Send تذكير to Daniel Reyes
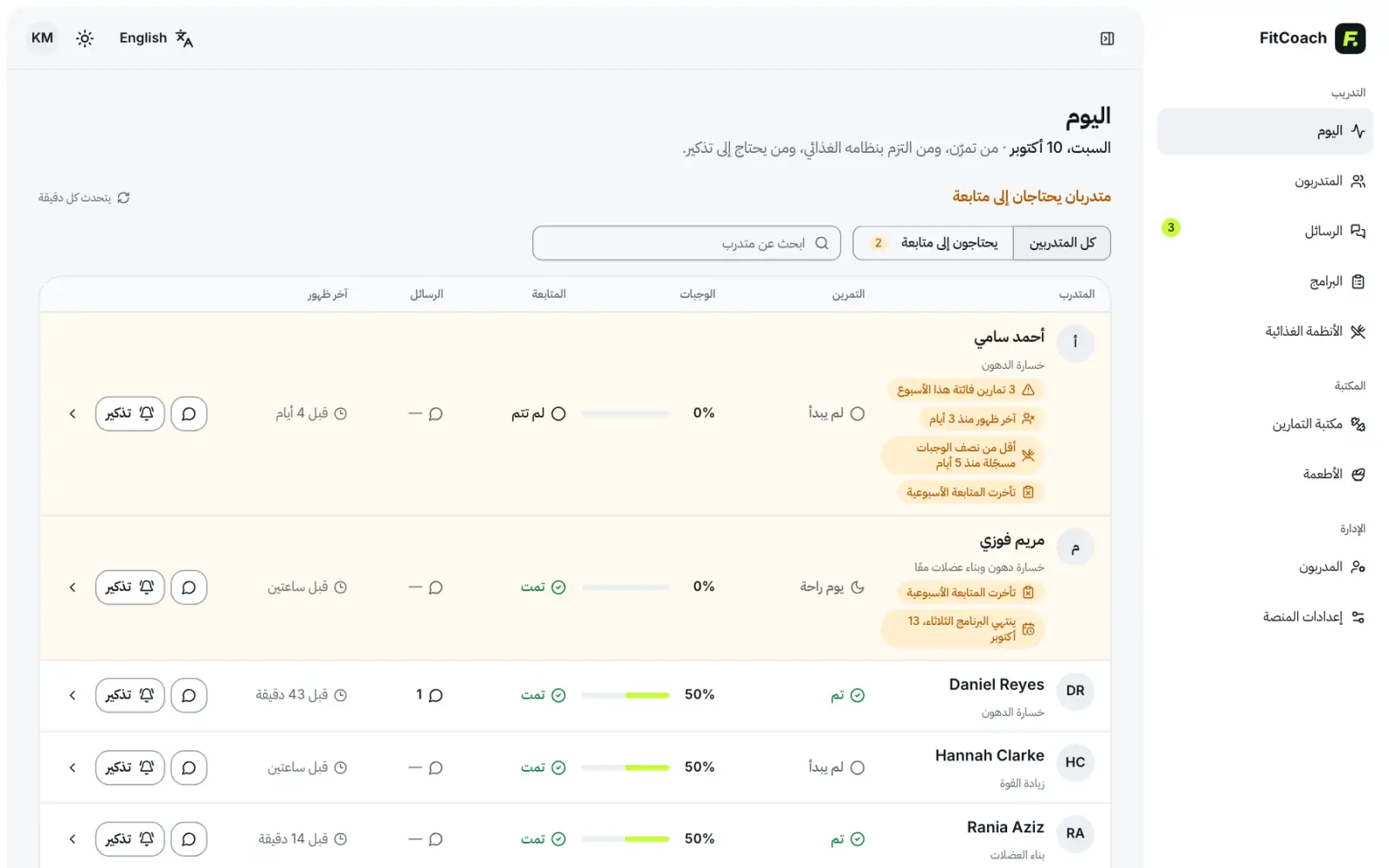The width and height of the screenshot is (1389, 868). pyautogui.click(x=130, y=695)
